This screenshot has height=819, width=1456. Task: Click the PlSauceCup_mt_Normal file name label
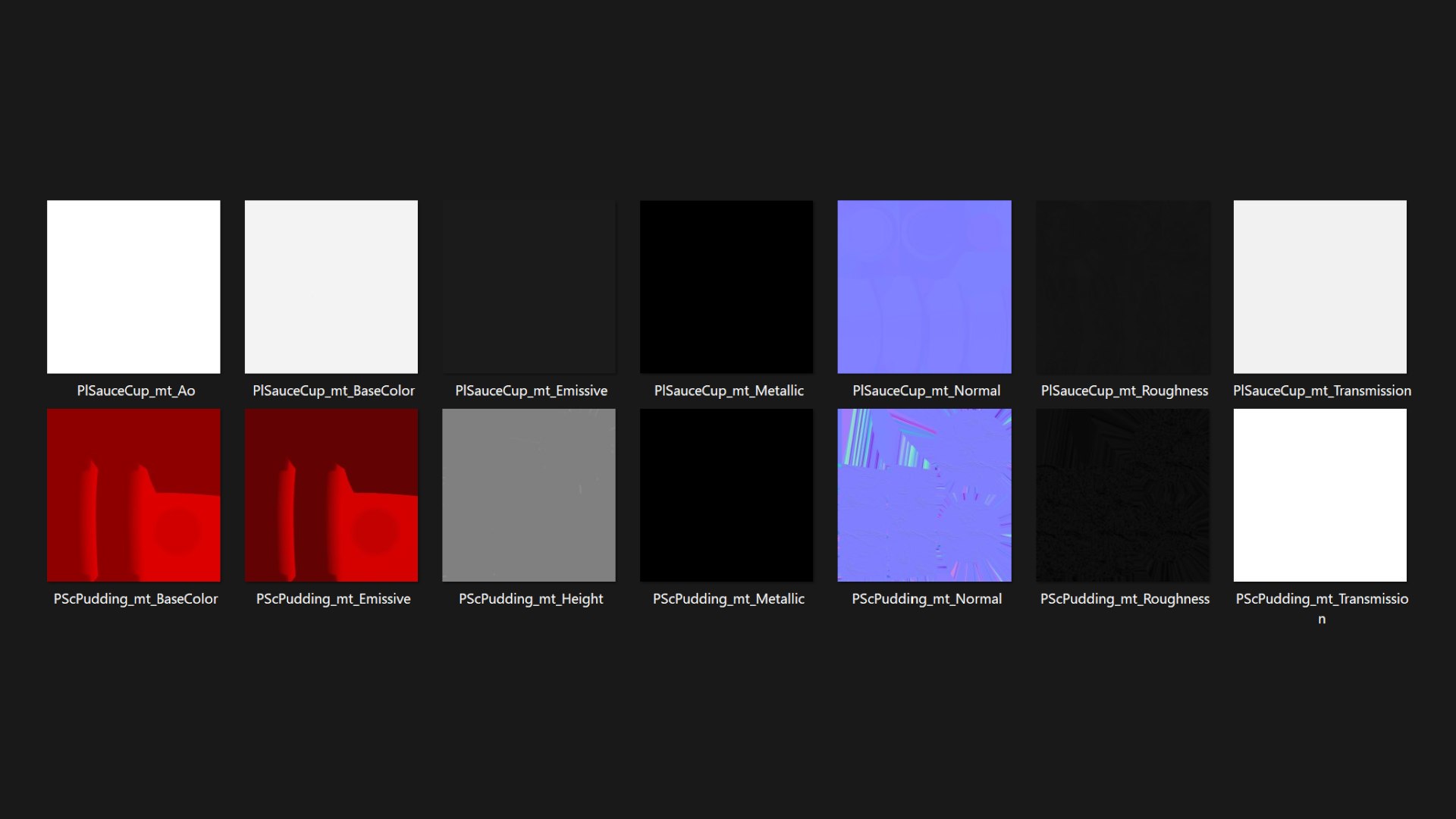tap(927, 391)
